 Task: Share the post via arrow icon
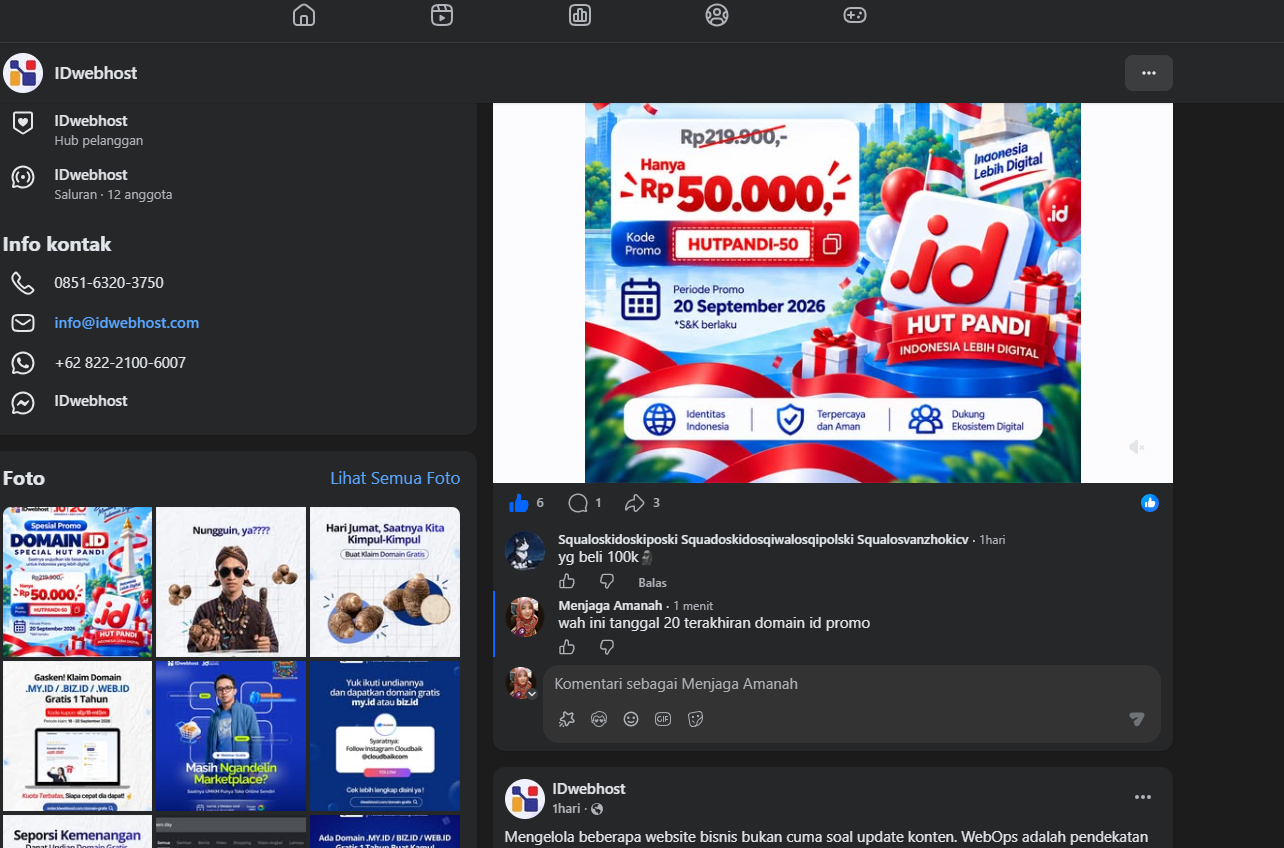[x=634, y=503]
